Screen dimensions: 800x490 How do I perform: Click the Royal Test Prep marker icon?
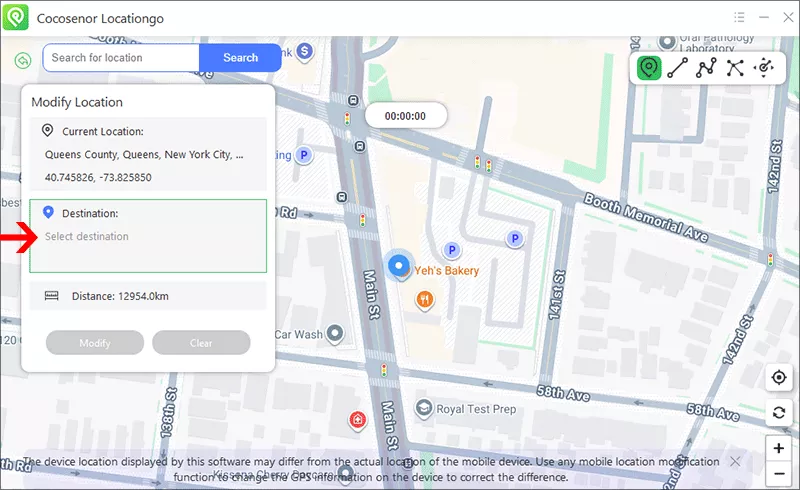(423, 409)
